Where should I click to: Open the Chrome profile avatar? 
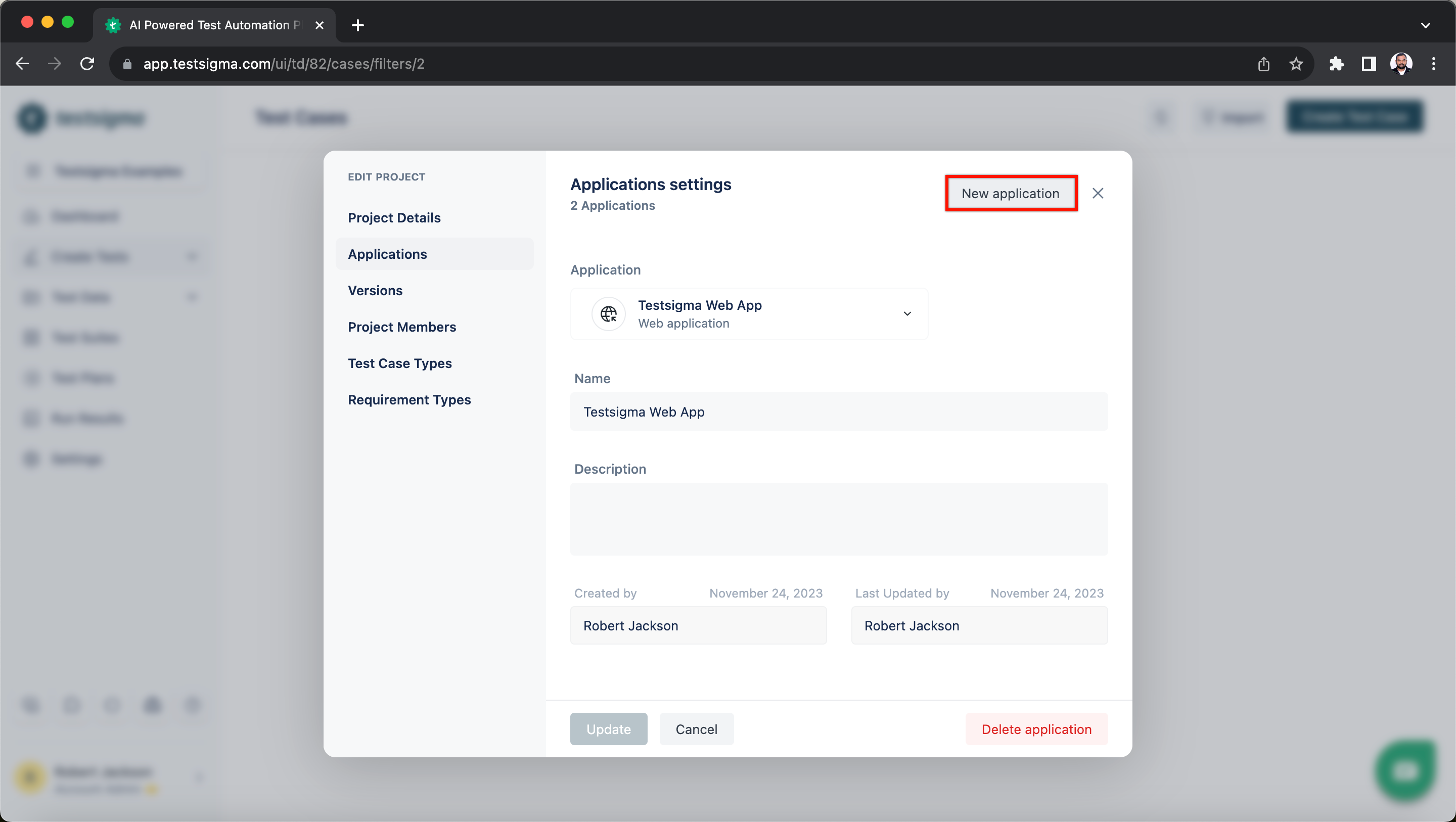coord(1401,64)
